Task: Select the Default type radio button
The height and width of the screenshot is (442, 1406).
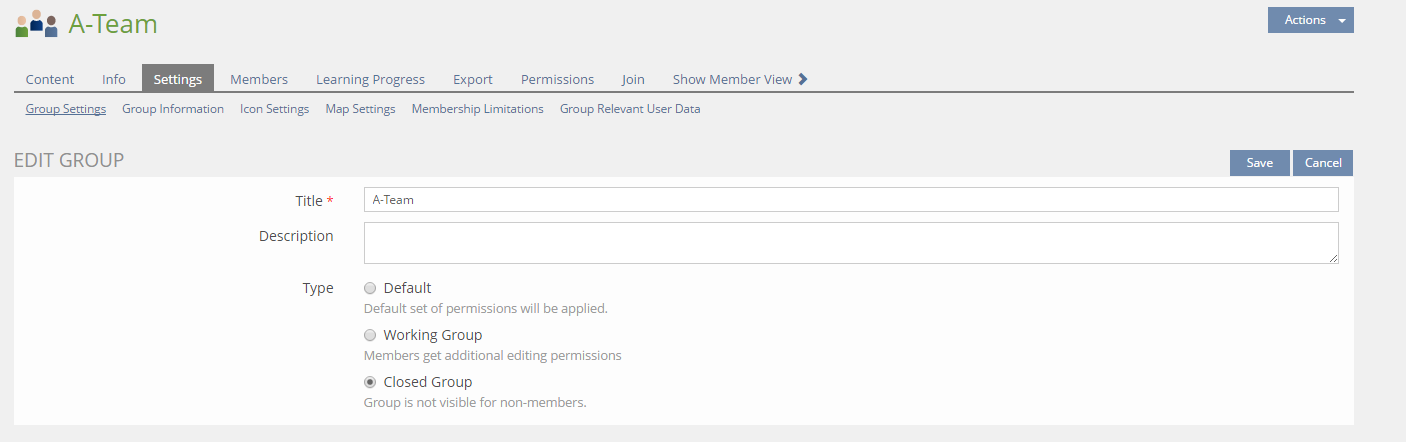Action: point(370,288)
